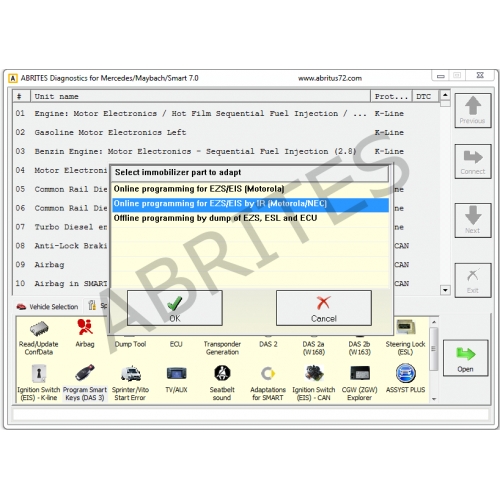Click the Connect button

(473, 161)
